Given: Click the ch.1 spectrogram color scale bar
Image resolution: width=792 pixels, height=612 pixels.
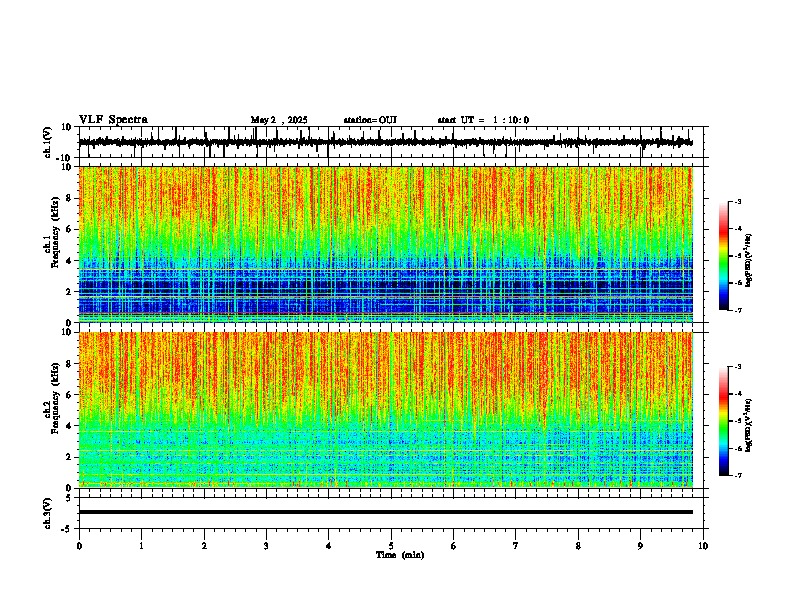Looking at the screenshot, I should click(x=723, y=256).
